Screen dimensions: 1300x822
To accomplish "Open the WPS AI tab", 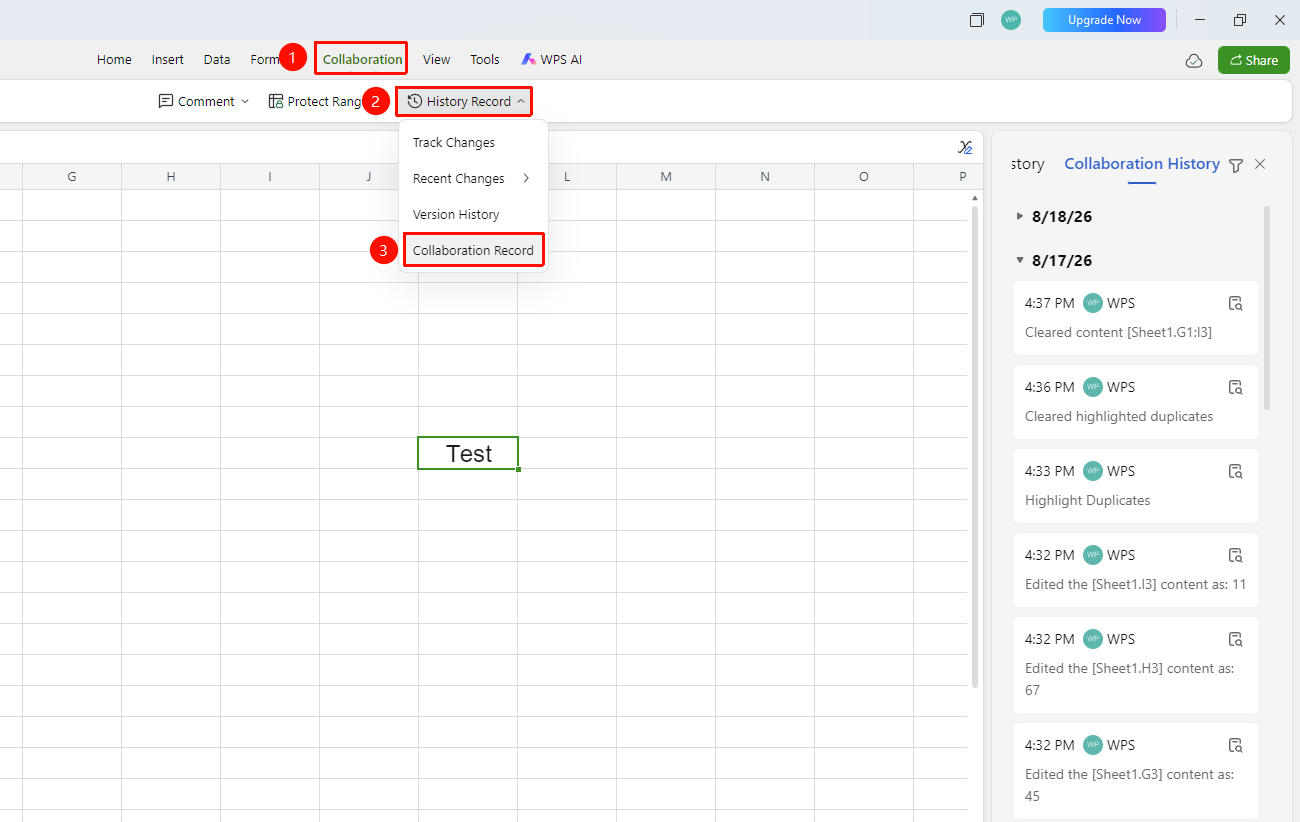I will [x=551, y=60].
